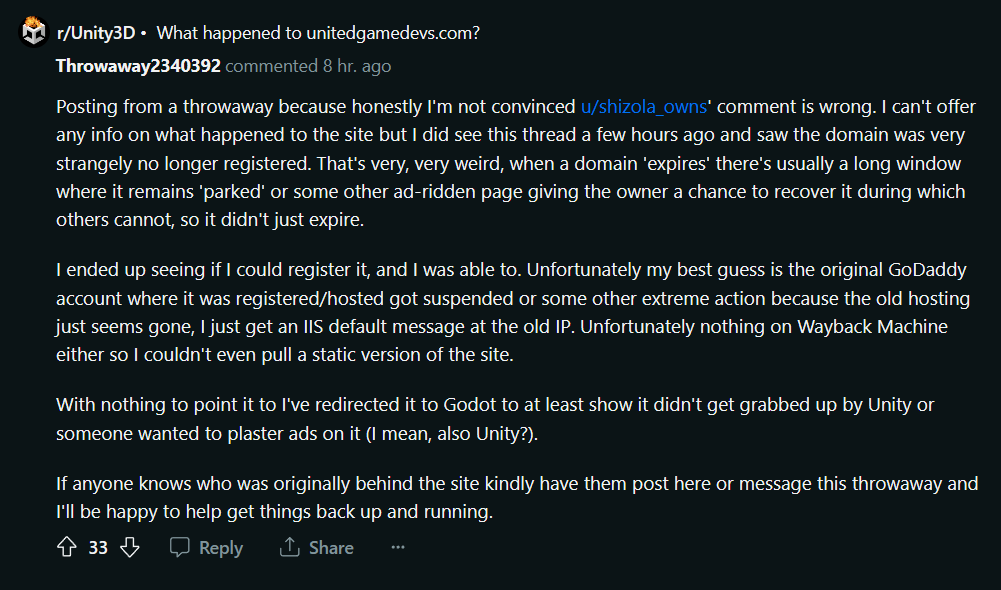
Task: Toggle a downvote on Throwaway2340392's comment
Action: 130,547
